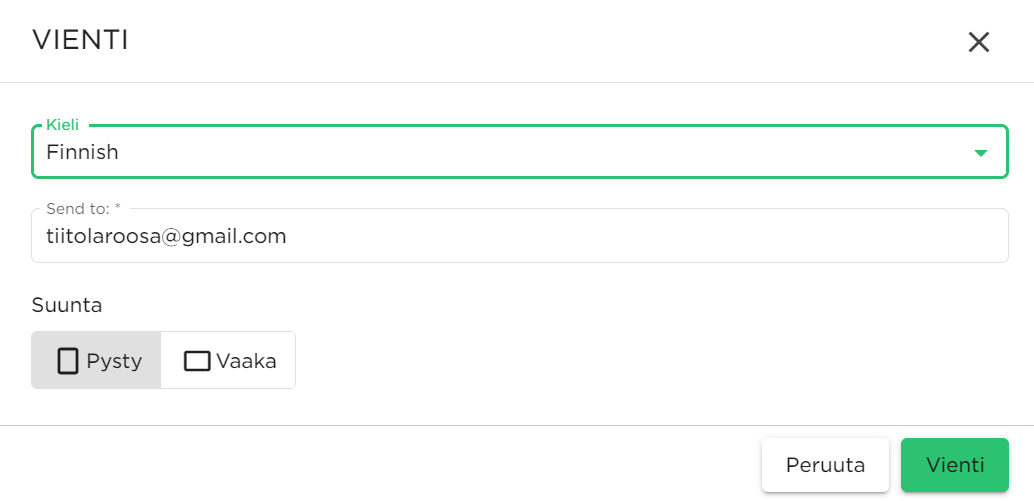Click the Finnish value in the language selector
Screen dimensions: 1034x501
(82, 152)
